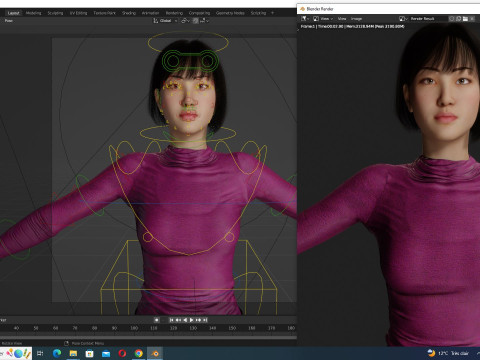Open the Global transform orientation dropdown

(165, 21)
